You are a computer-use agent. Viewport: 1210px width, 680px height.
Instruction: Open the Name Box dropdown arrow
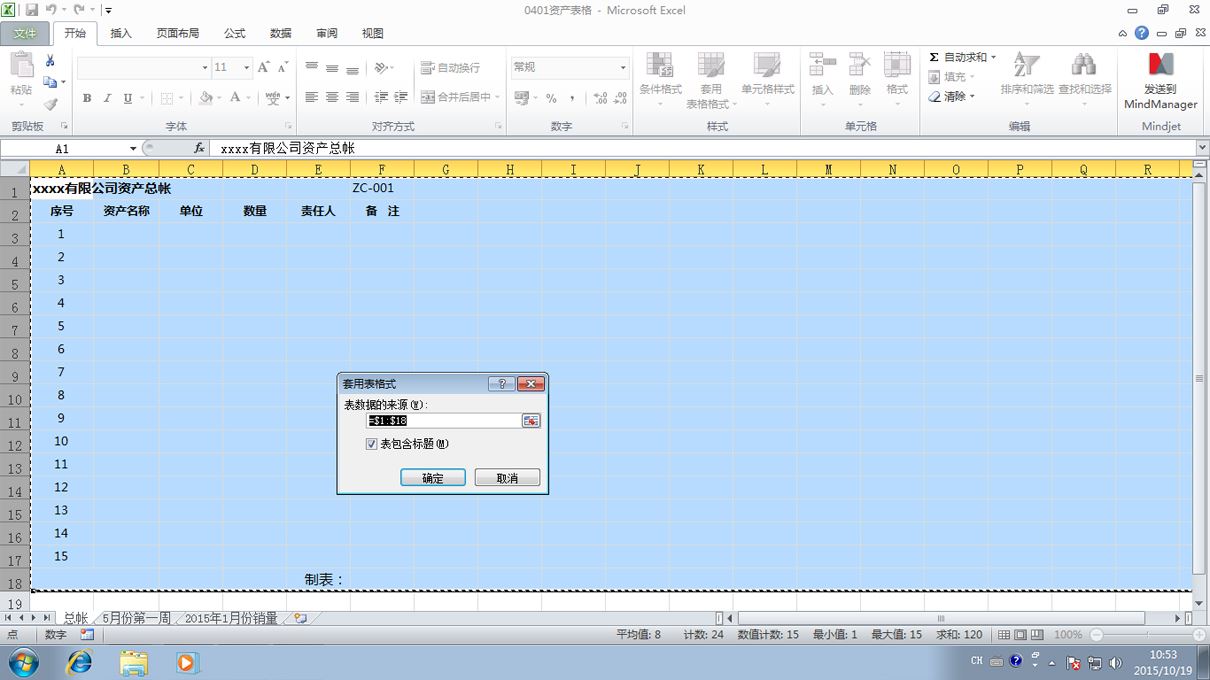pyautogui.click(x=133, y=149)
